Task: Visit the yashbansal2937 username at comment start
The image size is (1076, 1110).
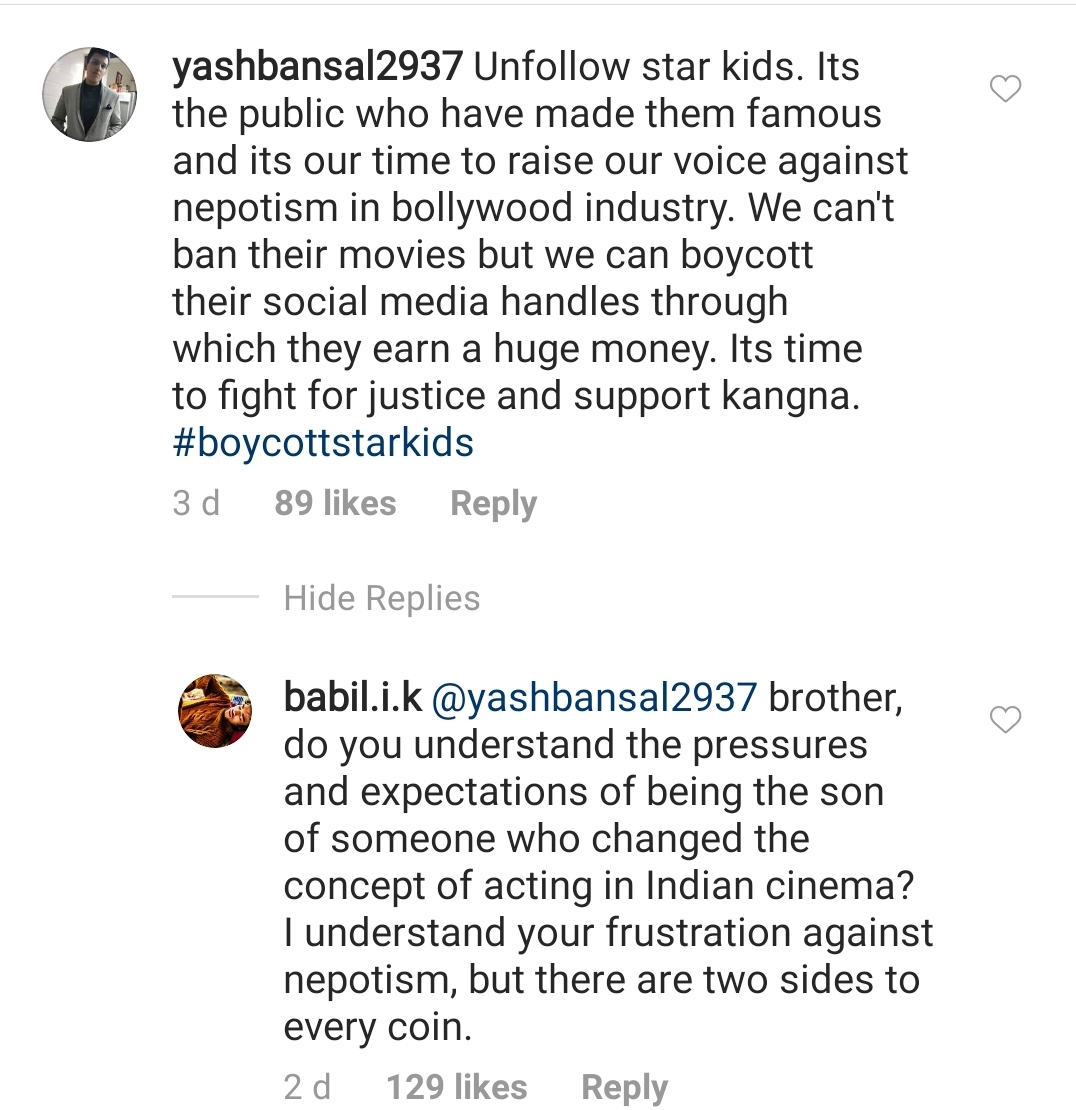Action: (x=317, y=68)
